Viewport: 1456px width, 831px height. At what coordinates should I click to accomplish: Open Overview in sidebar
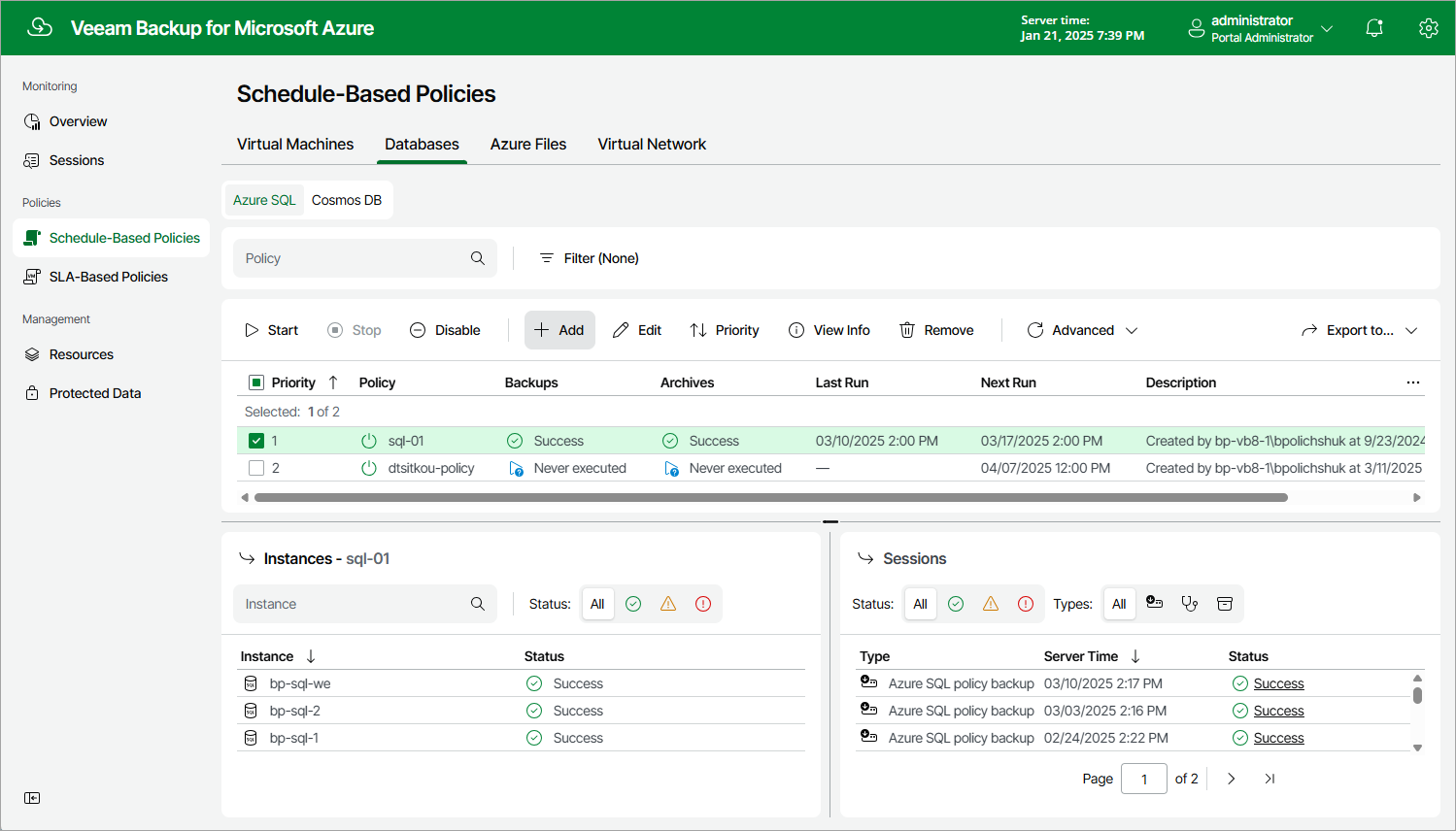[78, 121]
